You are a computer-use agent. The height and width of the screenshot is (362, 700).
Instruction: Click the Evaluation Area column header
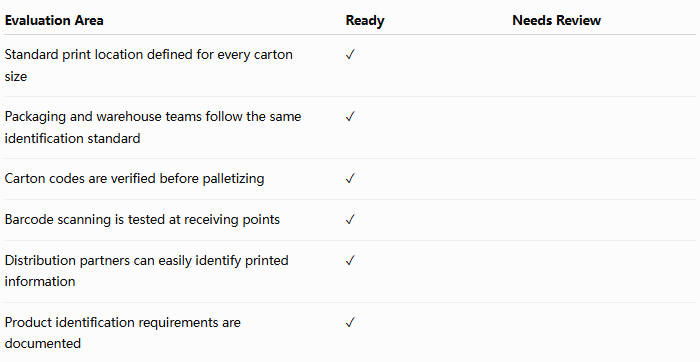tap(54, 21)
